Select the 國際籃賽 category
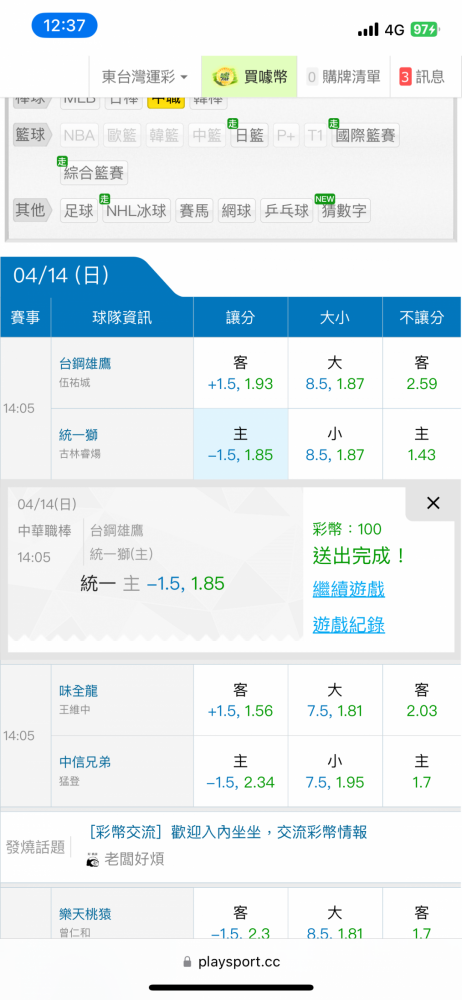This screenshot has width=462, height=1000. point(366,135)
